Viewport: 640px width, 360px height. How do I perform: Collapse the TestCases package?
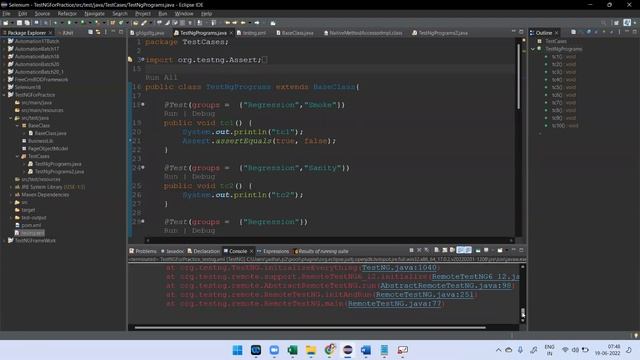point(18,156)
